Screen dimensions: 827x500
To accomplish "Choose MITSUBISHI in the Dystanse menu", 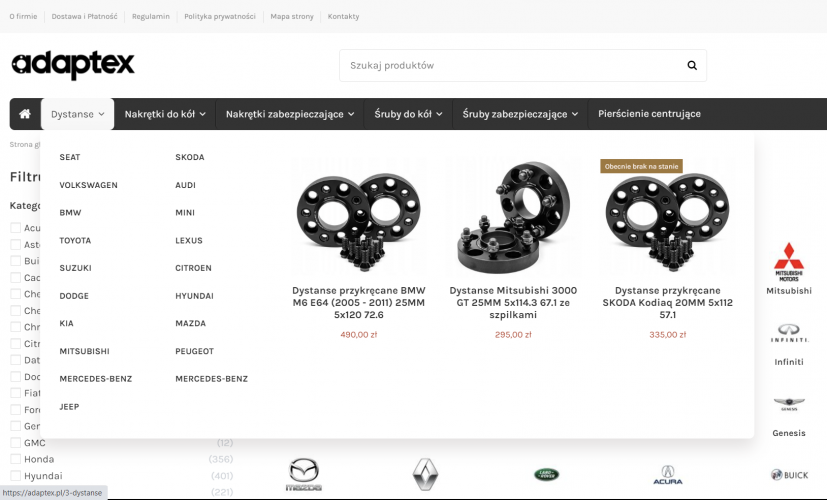I will (84, 351).
